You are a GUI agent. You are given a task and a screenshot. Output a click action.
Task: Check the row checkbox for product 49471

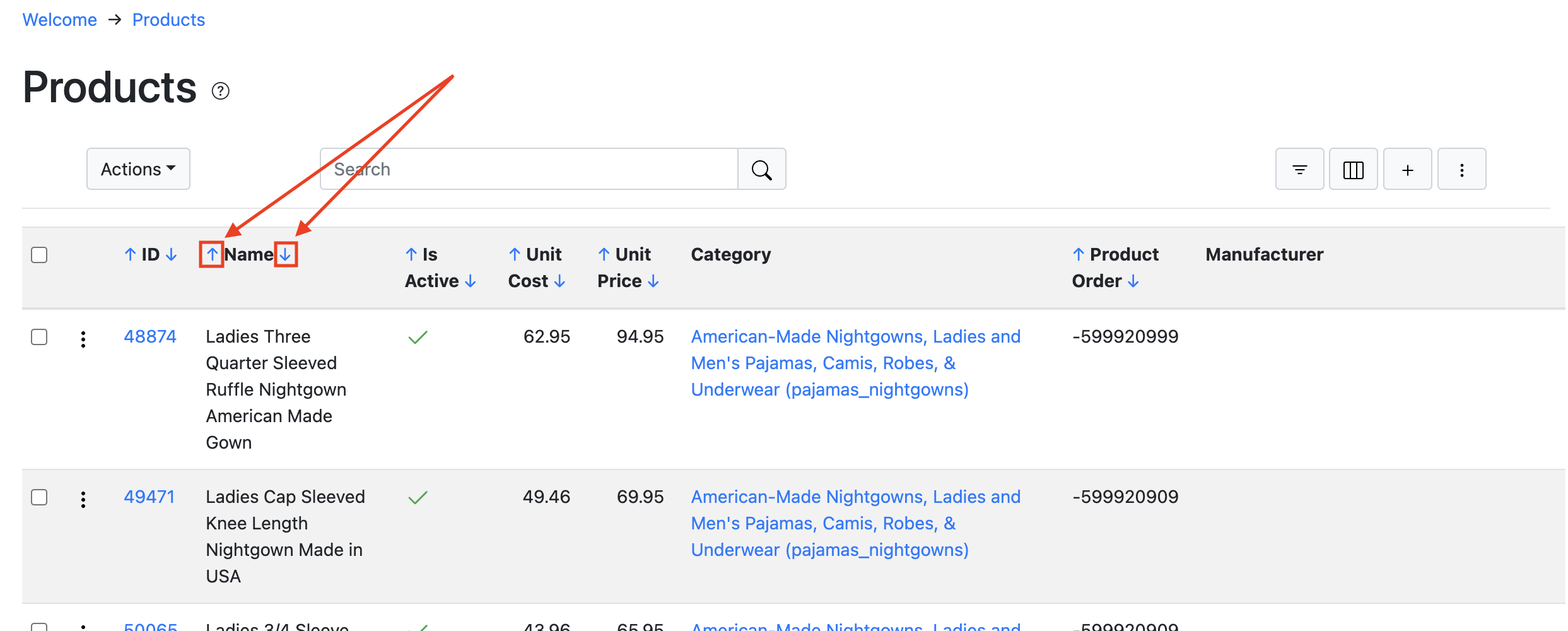tap(39, 497)
